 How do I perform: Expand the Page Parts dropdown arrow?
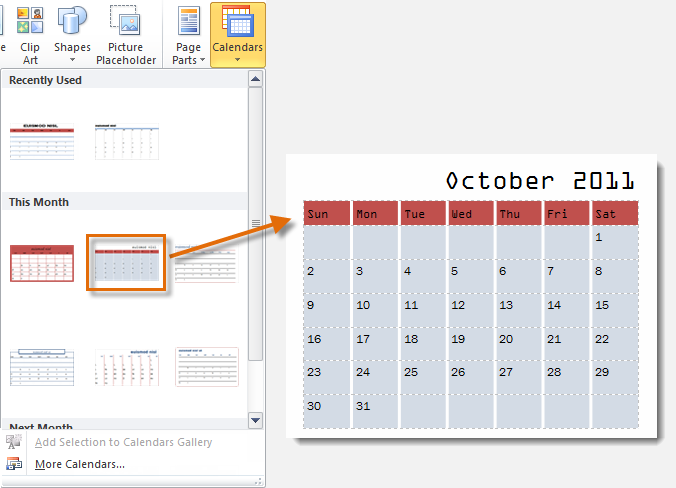(x=203, y=60)
